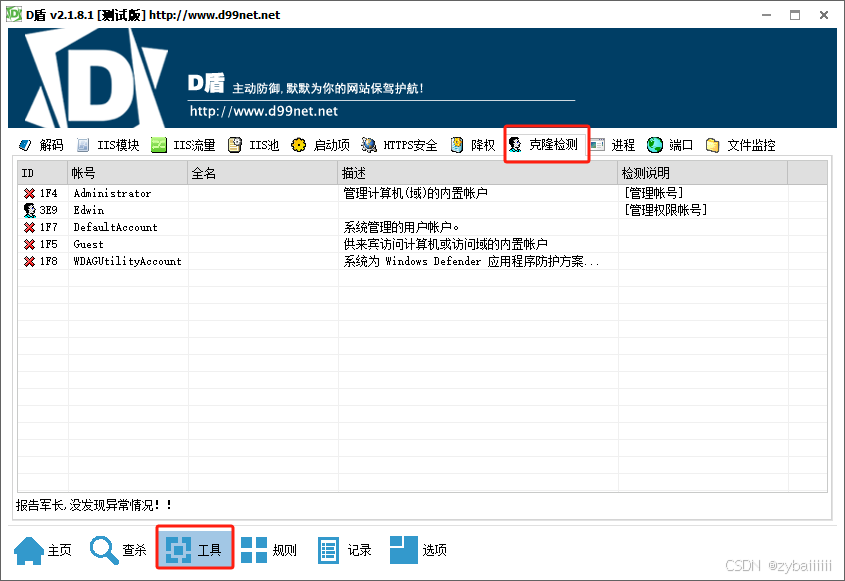Open the IIS流量 traffic icon
The image size is (845, 581).
click(x=158, y=145)
